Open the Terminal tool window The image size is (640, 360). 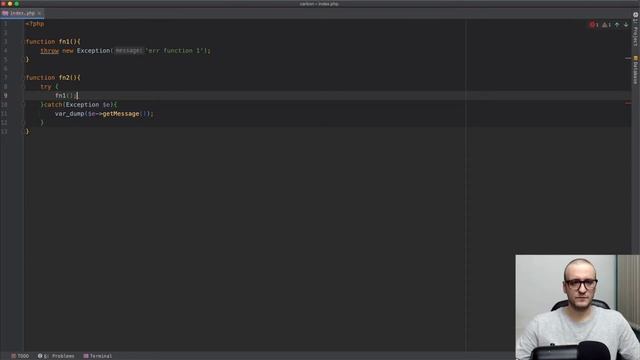98,356
